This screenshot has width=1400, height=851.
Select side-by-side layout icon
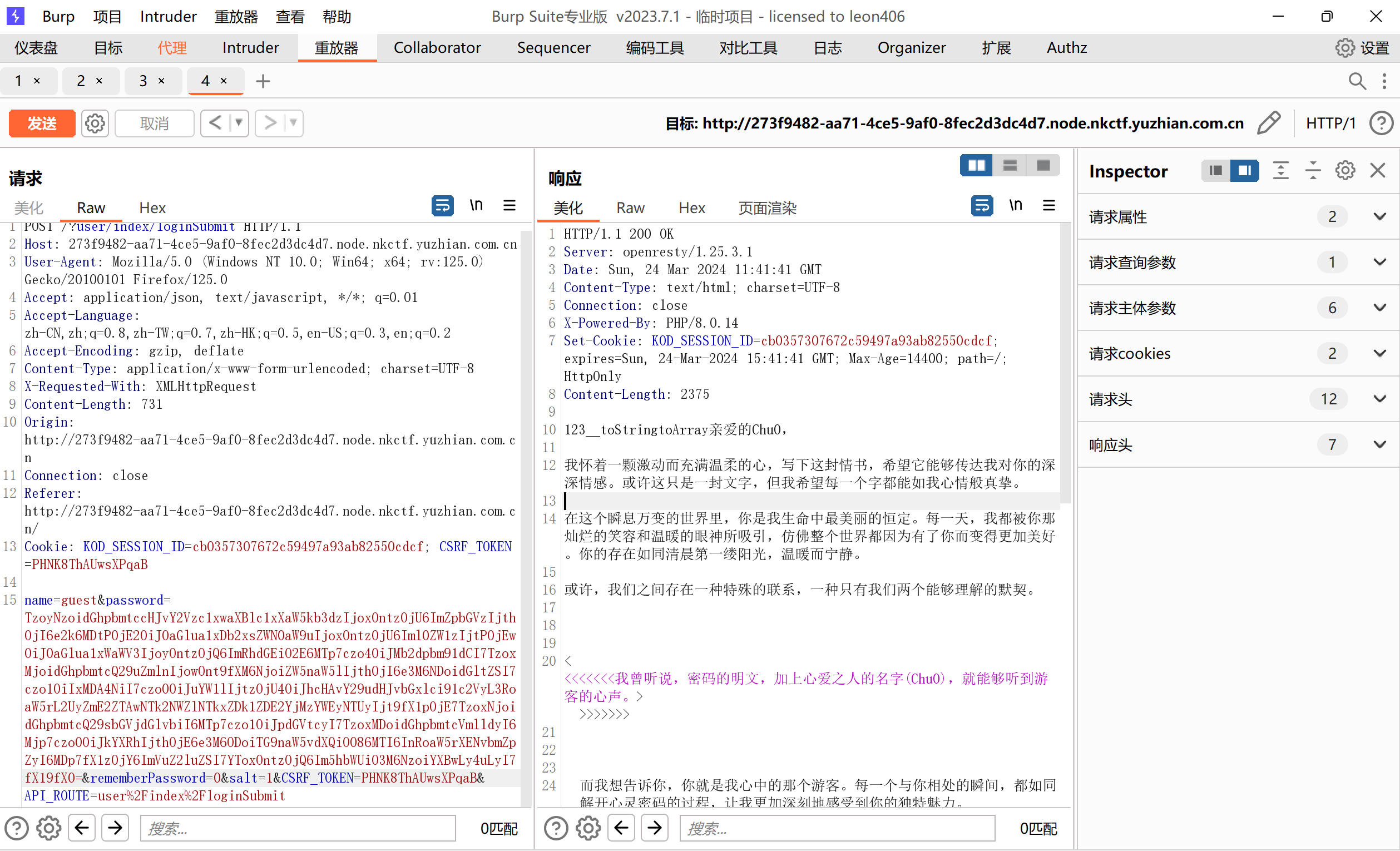(x=977, y=165)
